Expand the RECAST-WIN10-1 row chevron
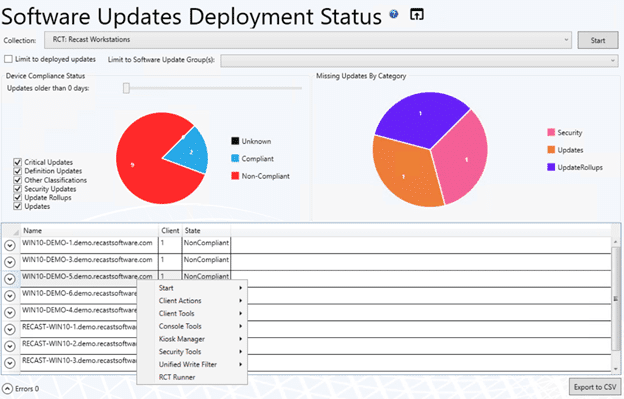This screenshot has height=399, width=624. (10, 329)
